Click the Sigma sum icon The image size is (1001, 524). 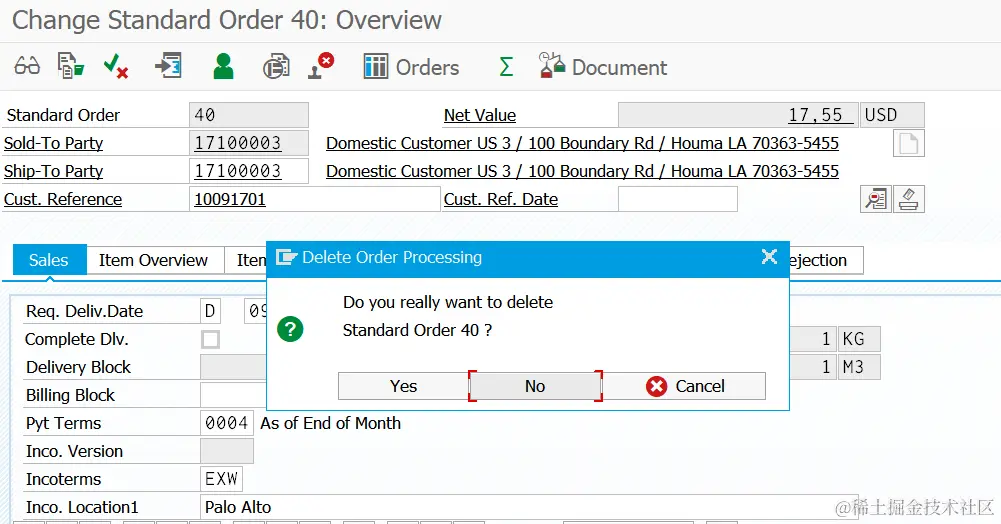point(506,66)
